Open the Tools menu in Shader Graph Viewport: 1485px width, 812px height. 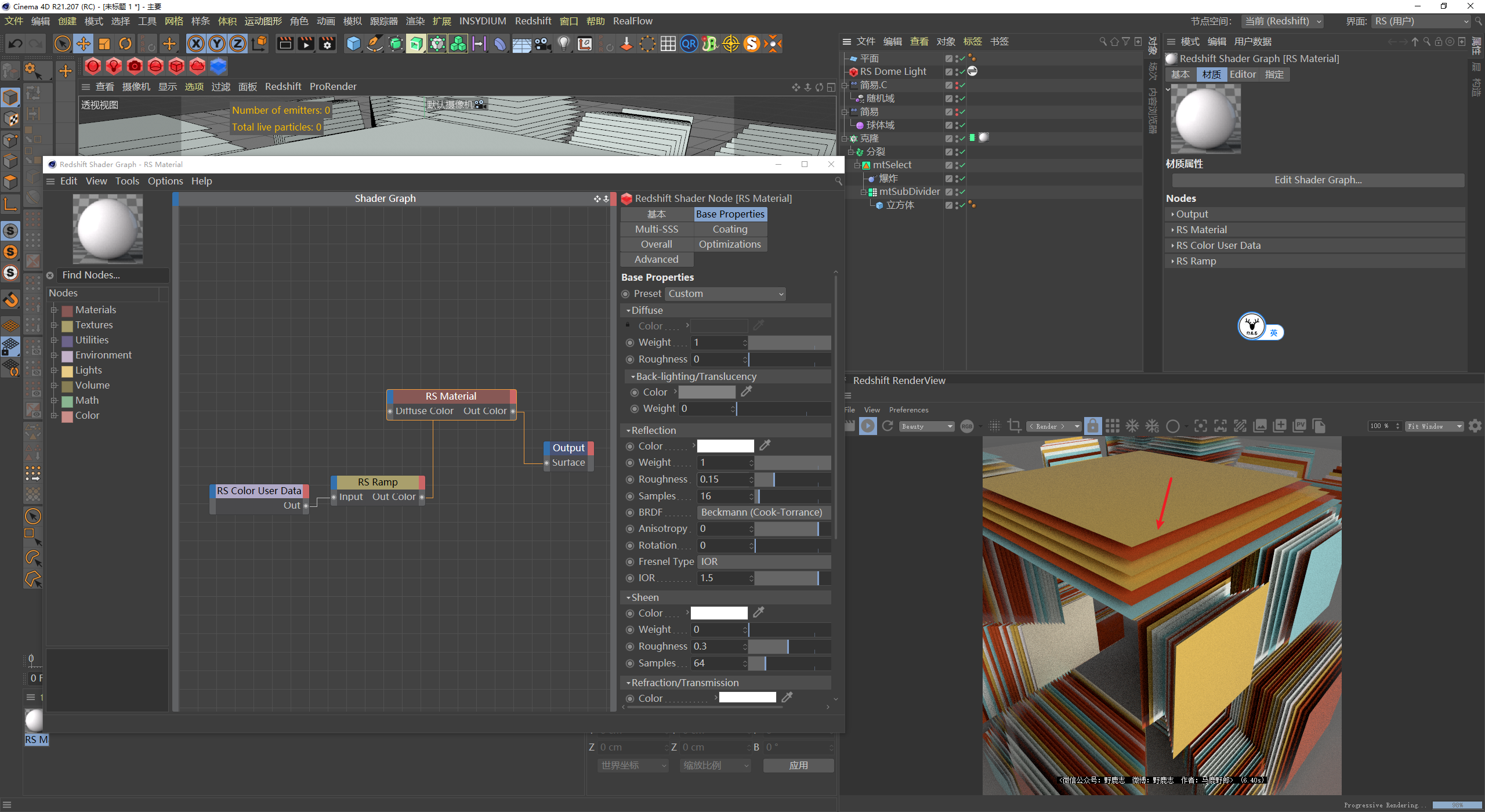click(x=127, y=181)
